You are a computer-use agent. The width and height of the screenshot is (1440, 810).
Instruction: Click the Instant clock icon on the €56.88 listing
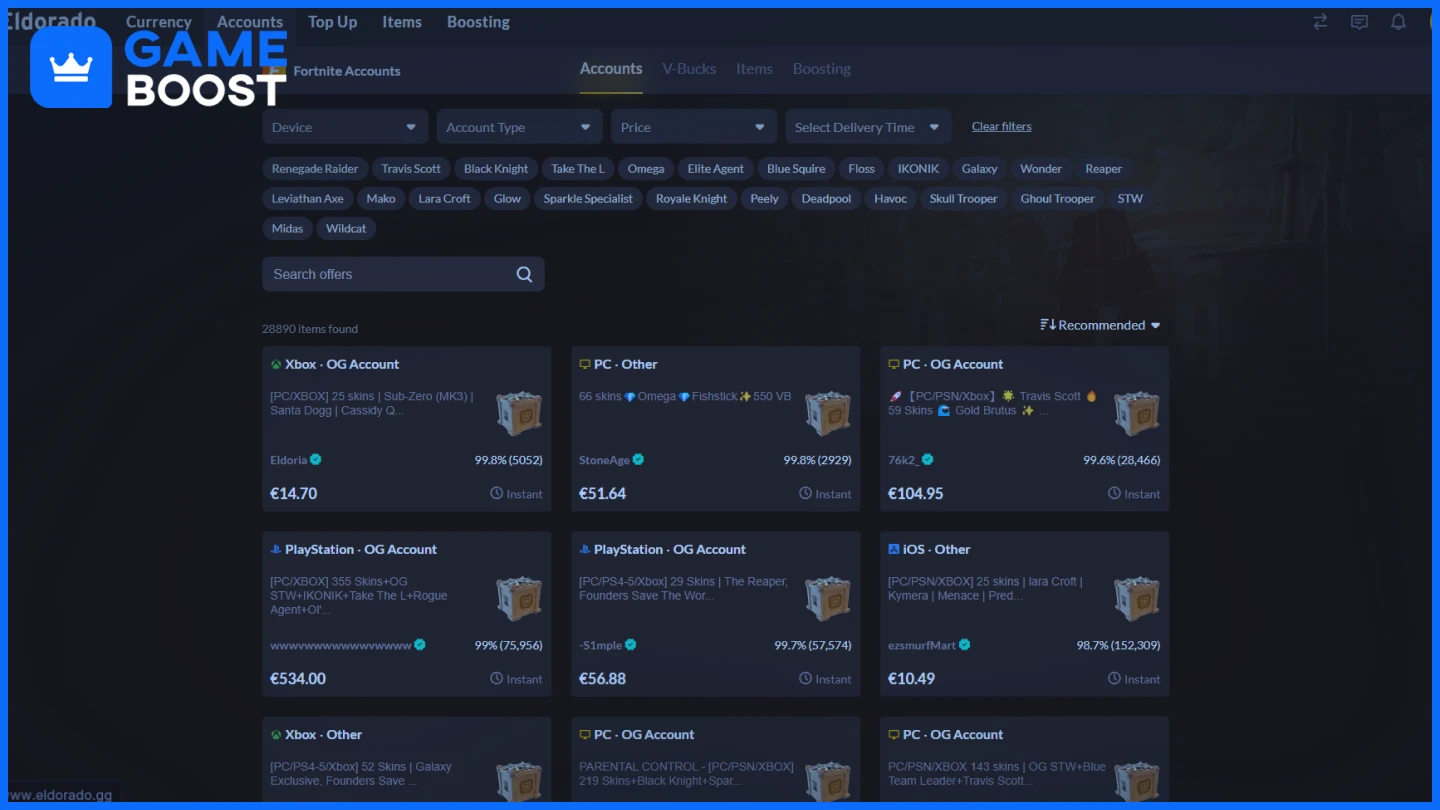pyautogui.click(x=805, y=678)
